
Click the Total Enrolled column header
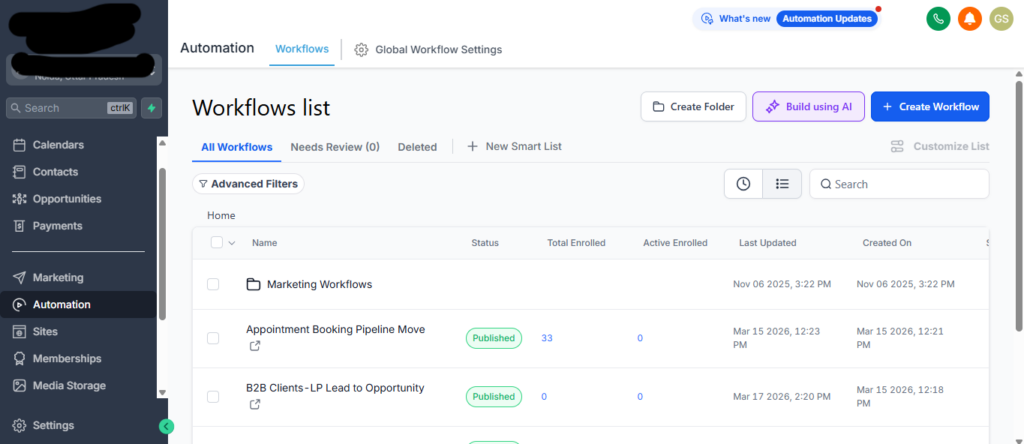576,243
